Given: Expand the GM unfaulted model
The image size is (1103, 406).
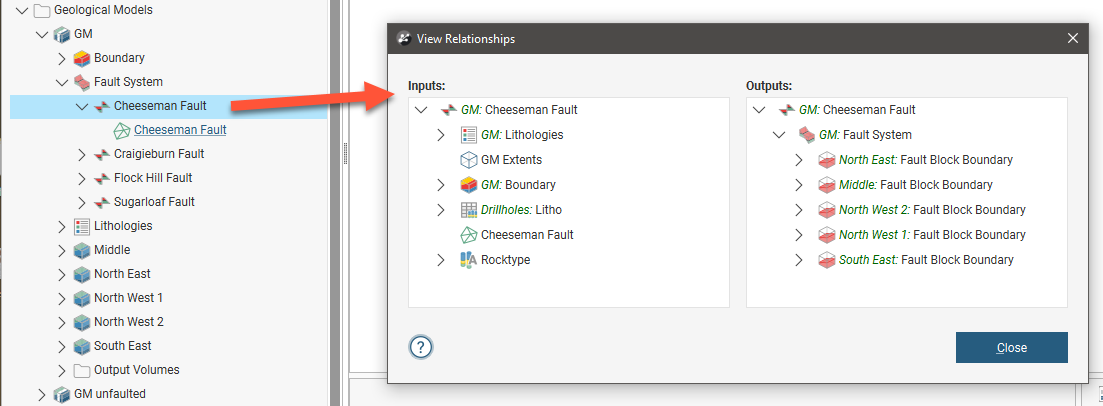Looking at the screenshot, I should tap(42, 394).
